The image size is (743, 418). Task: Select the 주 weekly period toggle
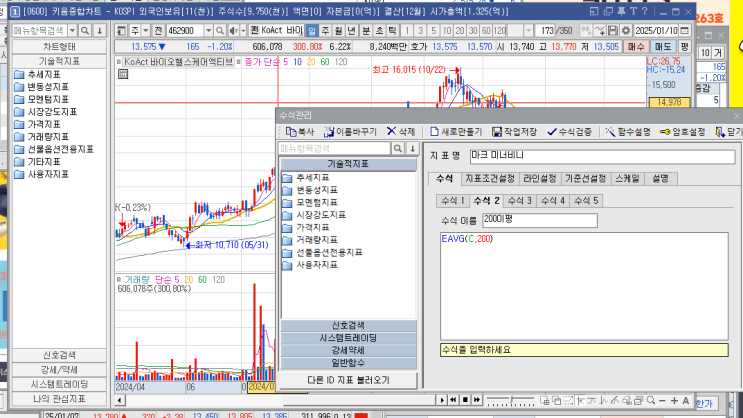(x=325, y=31)
